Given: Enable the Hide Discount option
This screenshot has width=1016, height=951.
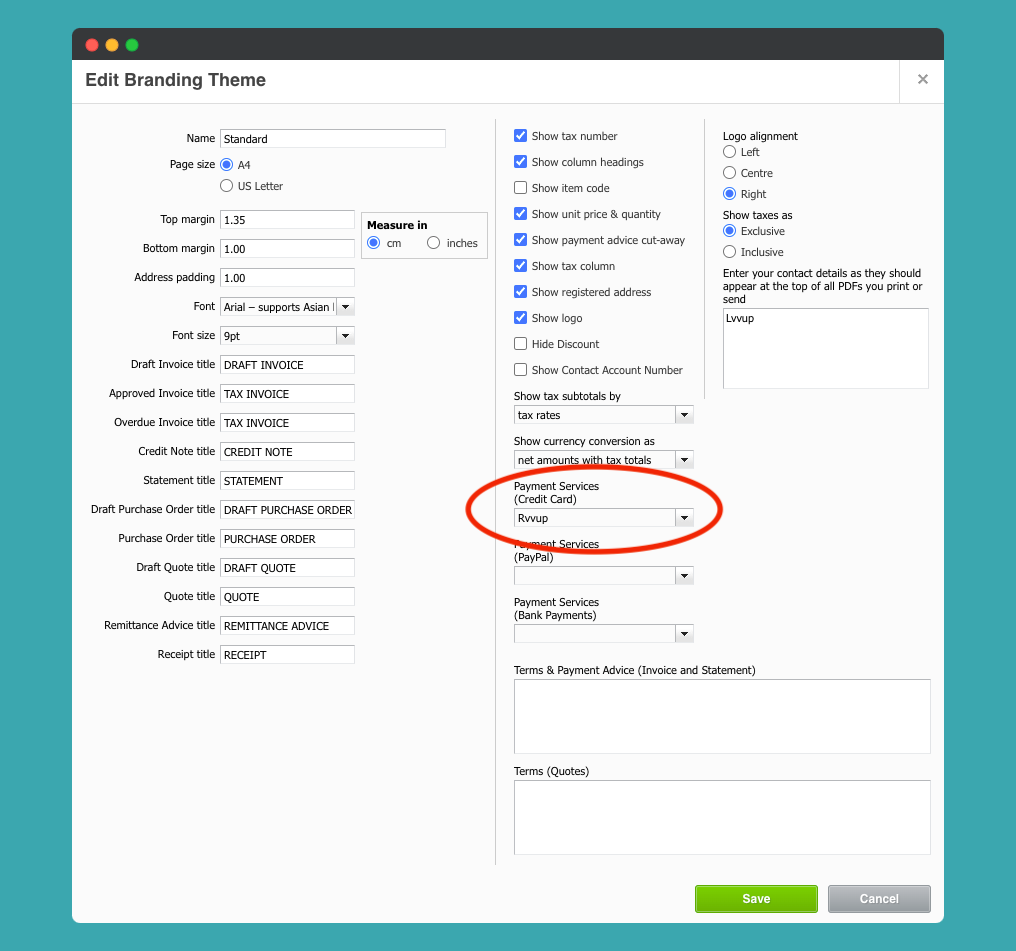Looking at the screenshot, I should tap(520, 343).
